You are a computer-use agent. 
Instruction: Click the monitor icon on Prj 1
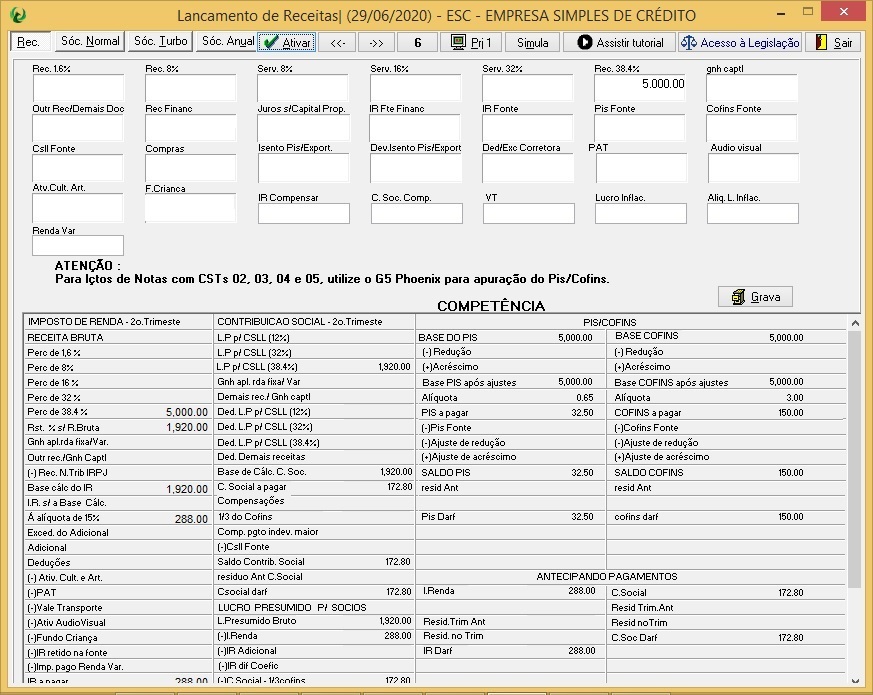pyautogui.click(x=458, y=42)
